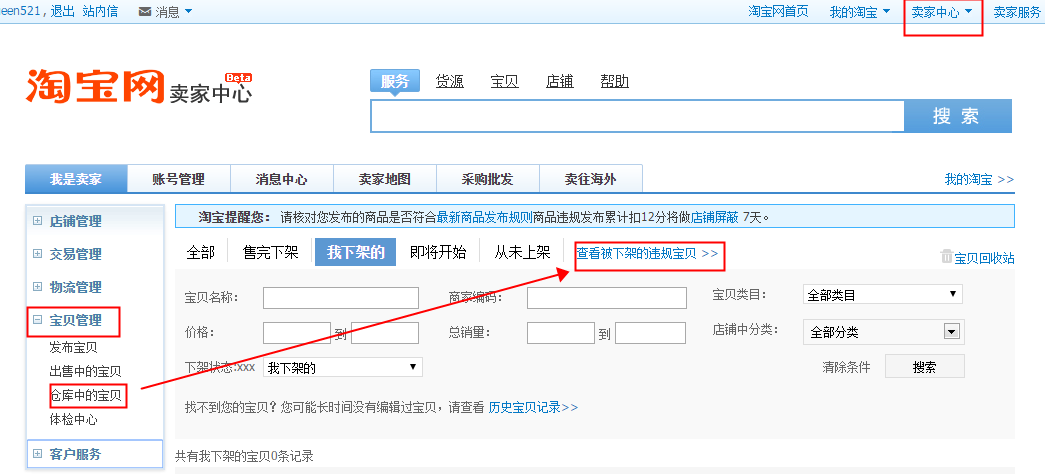
Task: Focus the 宝贝名称 input field
Action: pos(341,298)
